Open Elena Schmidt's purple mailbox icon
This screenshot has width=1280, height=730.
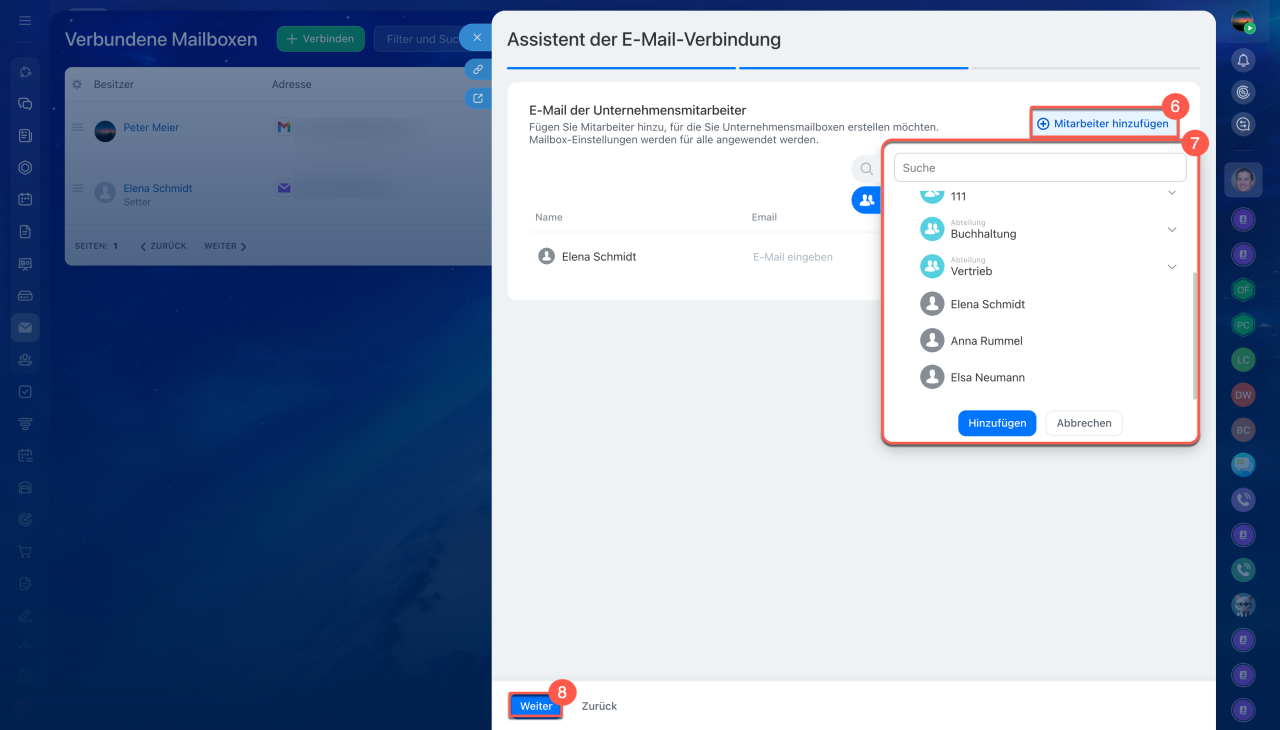[284, 188]
